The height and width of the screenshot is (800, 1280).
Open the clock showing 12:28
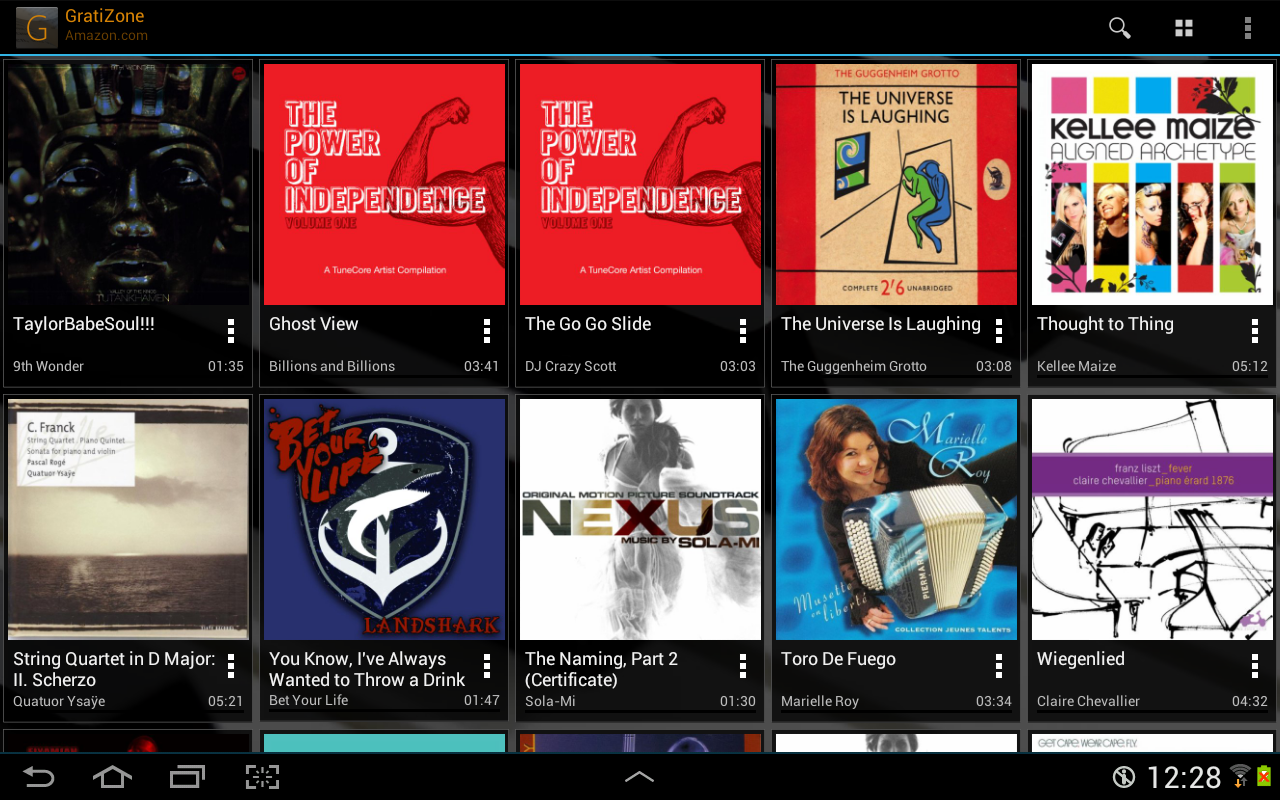click(1184, 777)
